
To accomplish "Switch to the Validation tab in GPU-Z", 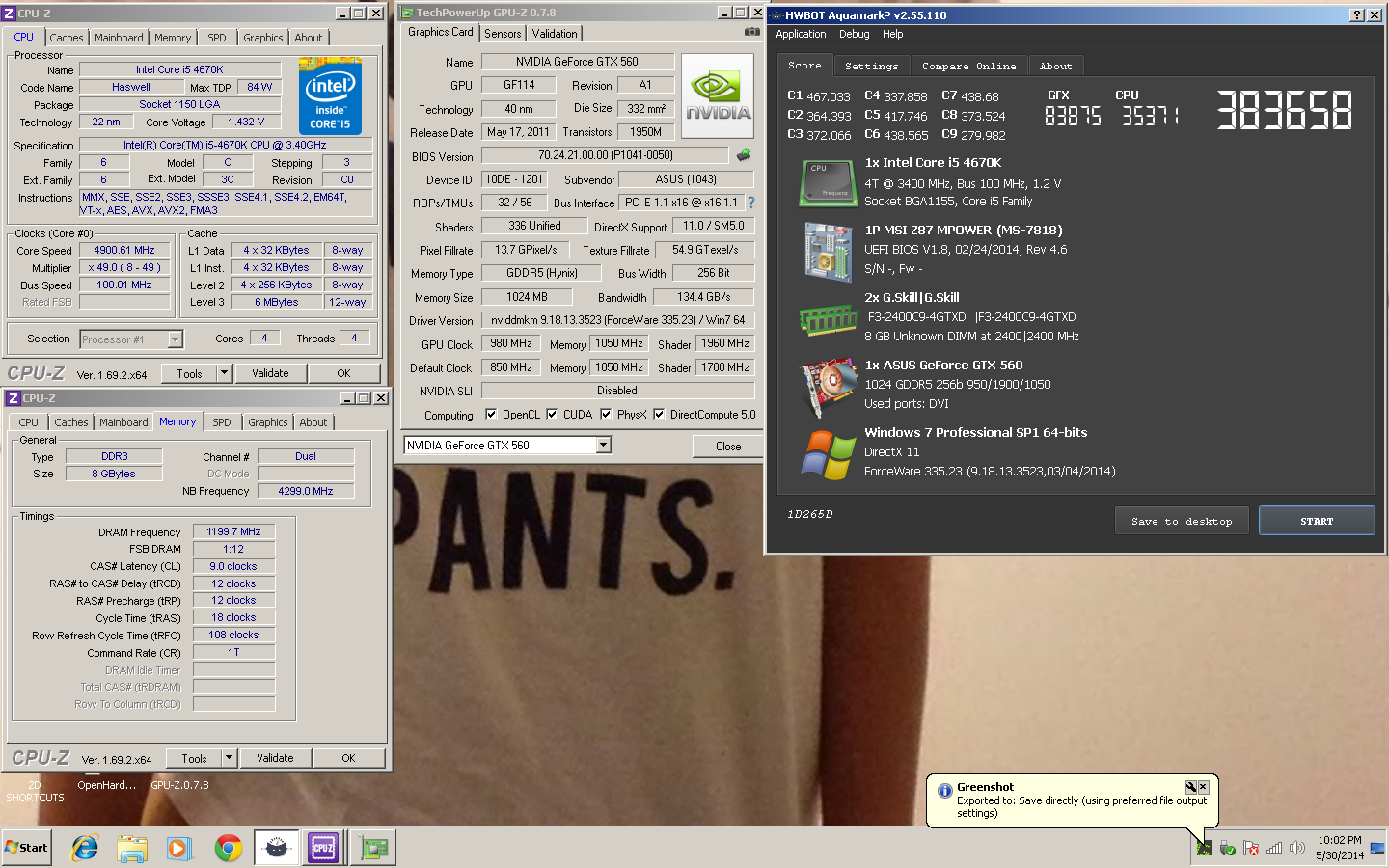I will point(555,34).
